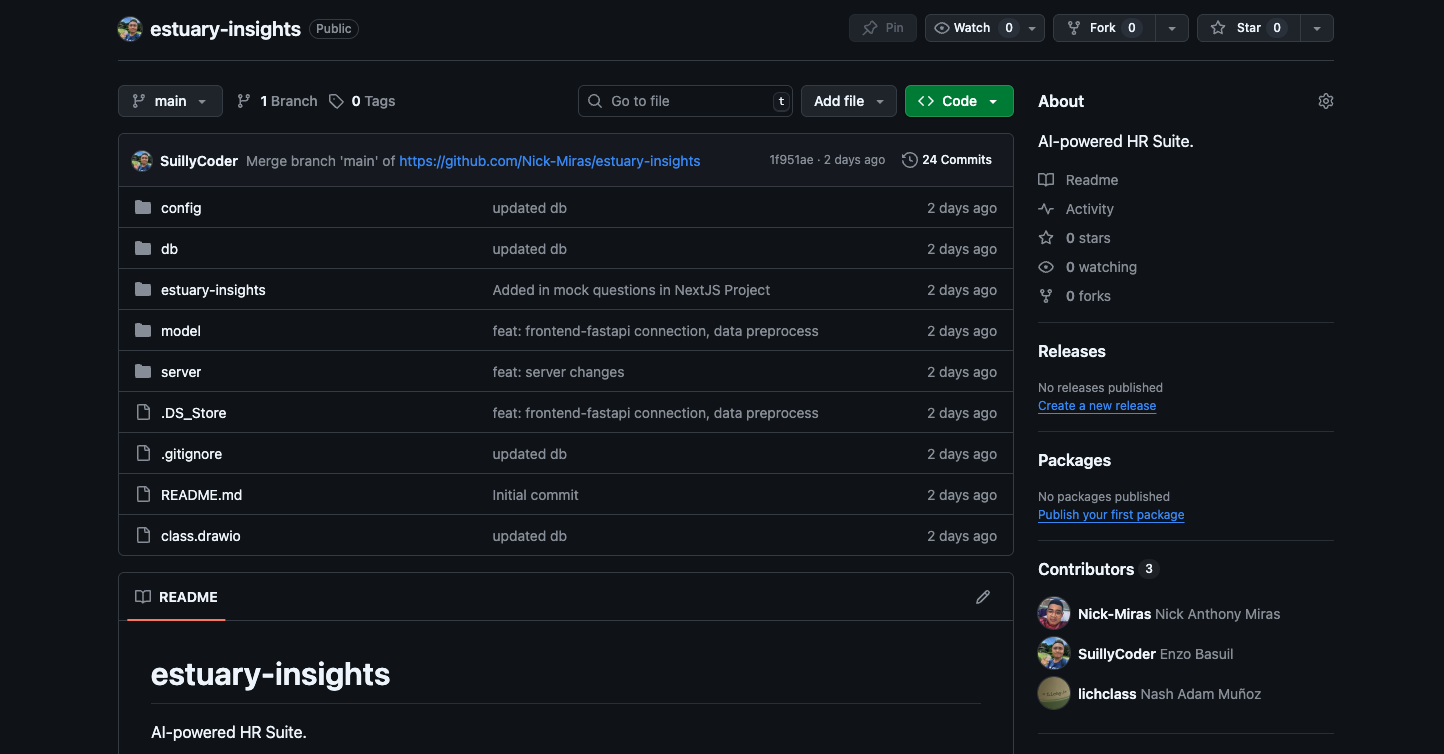Click the branch icon beside 1 Branch
Viewport: 1444px width, 754px height.
point(244,101)
